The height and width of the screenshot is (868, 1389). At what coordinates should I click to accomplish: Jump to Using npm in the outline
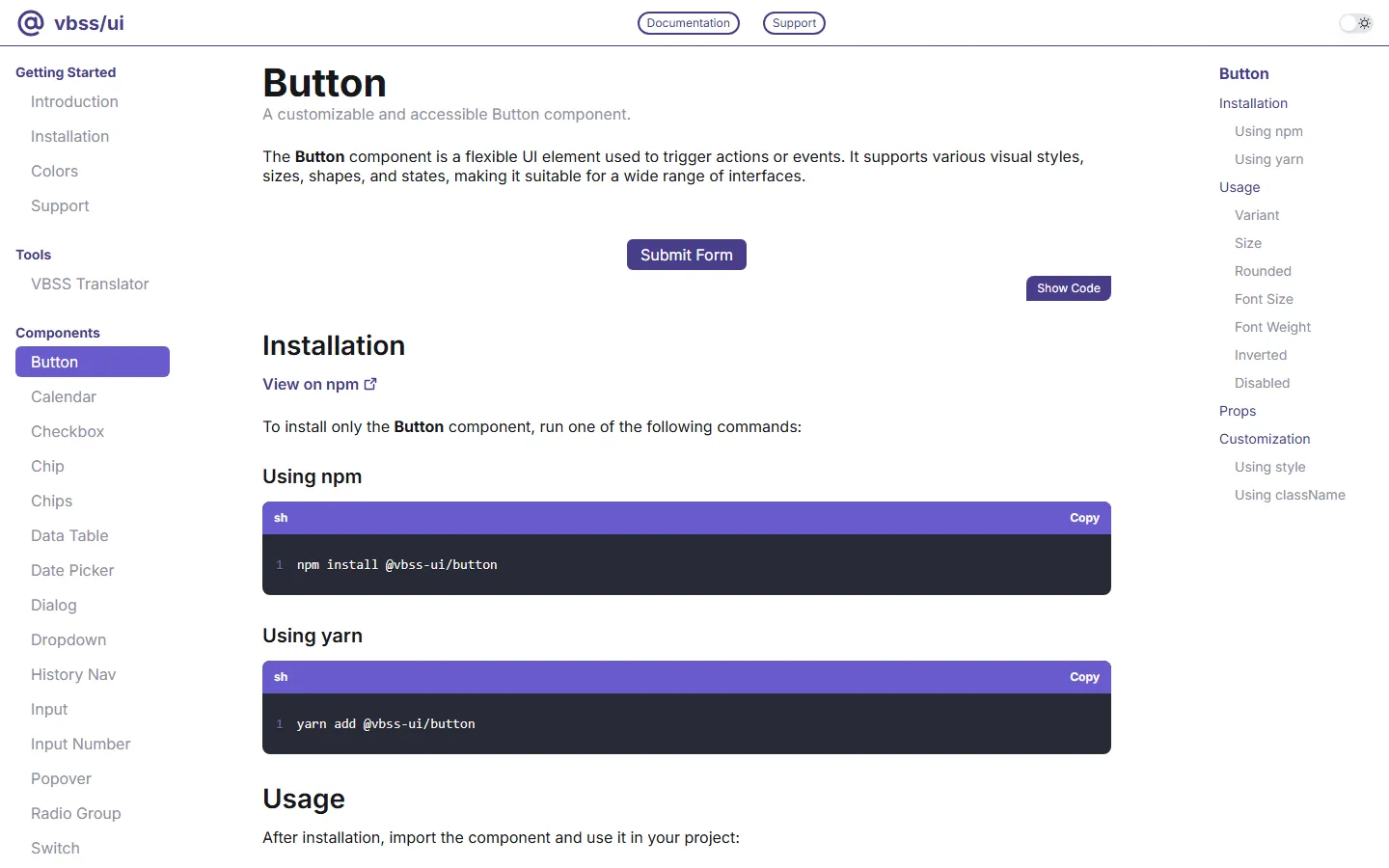point(1268,131)
